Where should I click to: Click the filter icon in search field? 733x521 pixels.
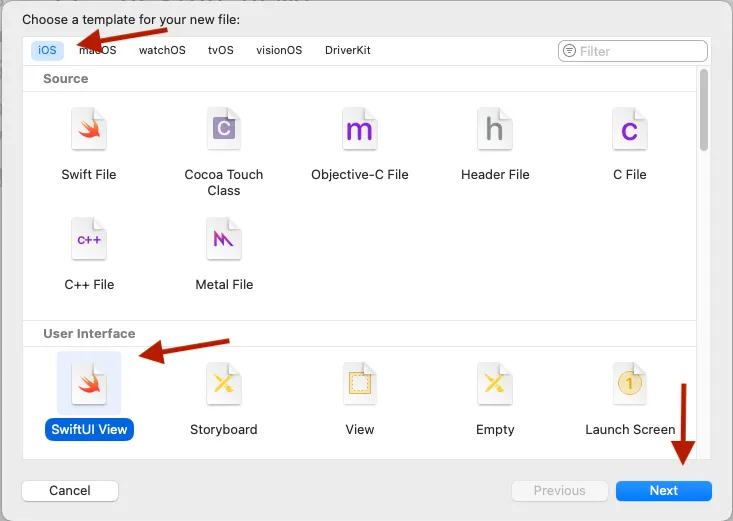[x=569, y=51]
